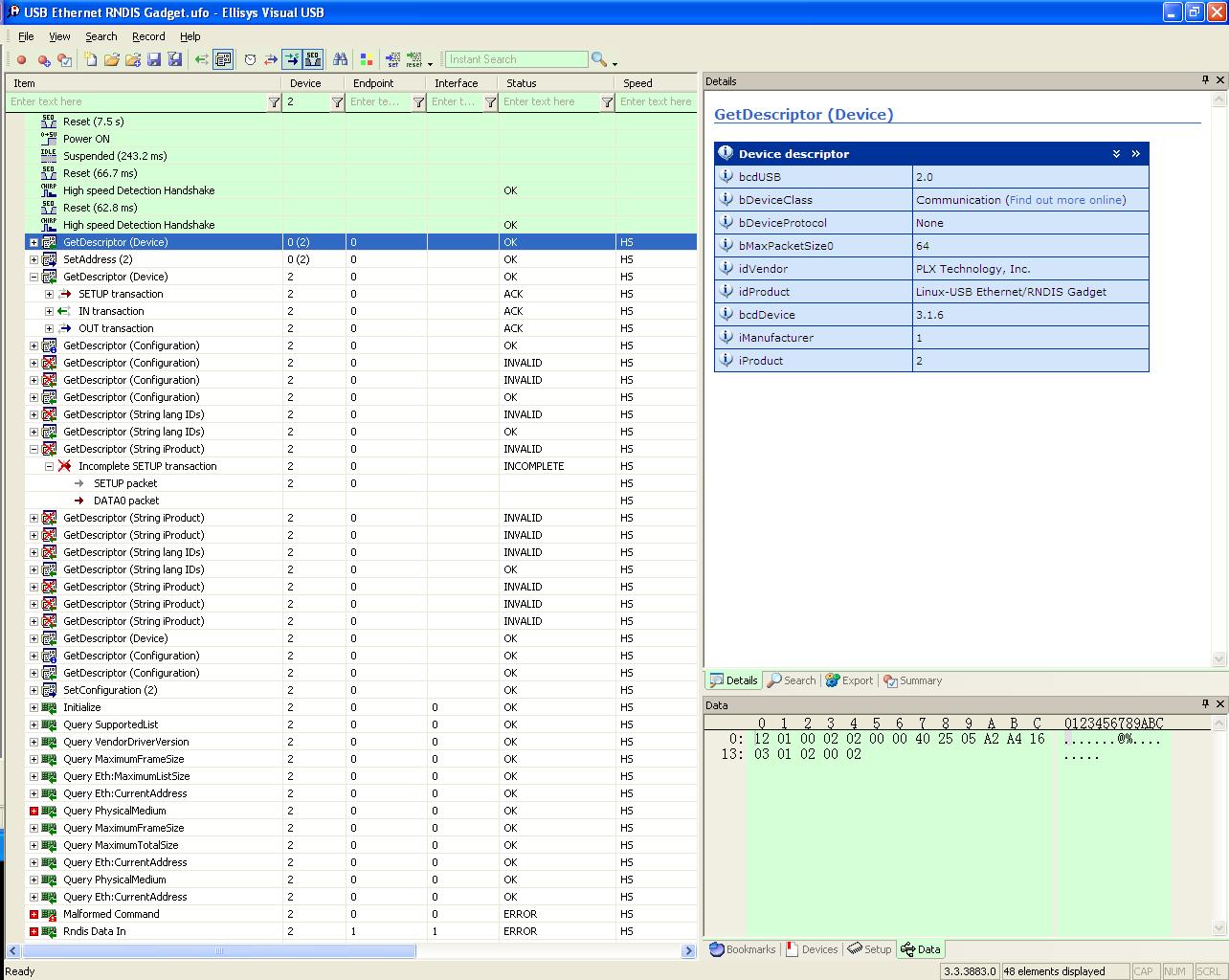1229x980 pixels.
Task: Click the magnifier Instant Search icon
Action: coord(598,59)
